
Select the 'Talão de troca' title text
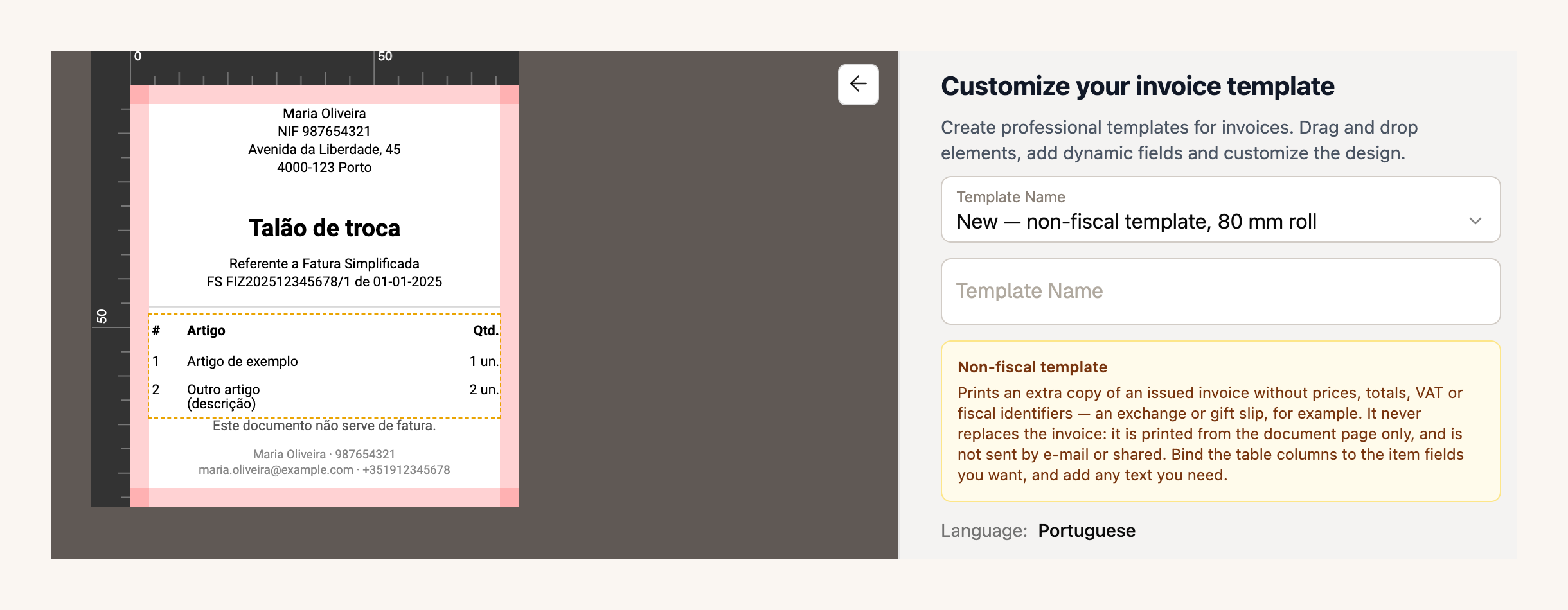pyautogui.click(x=324, y=229)
